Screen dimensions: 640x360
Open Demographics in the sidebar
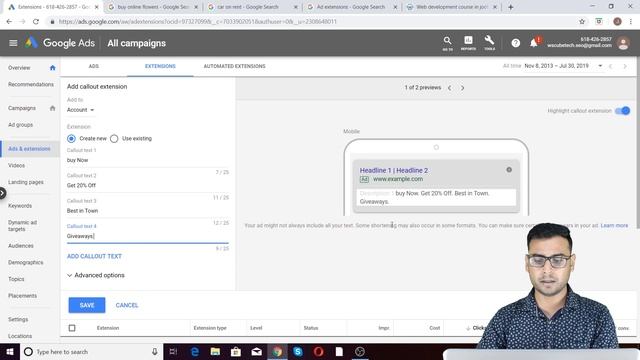(25, 262)
